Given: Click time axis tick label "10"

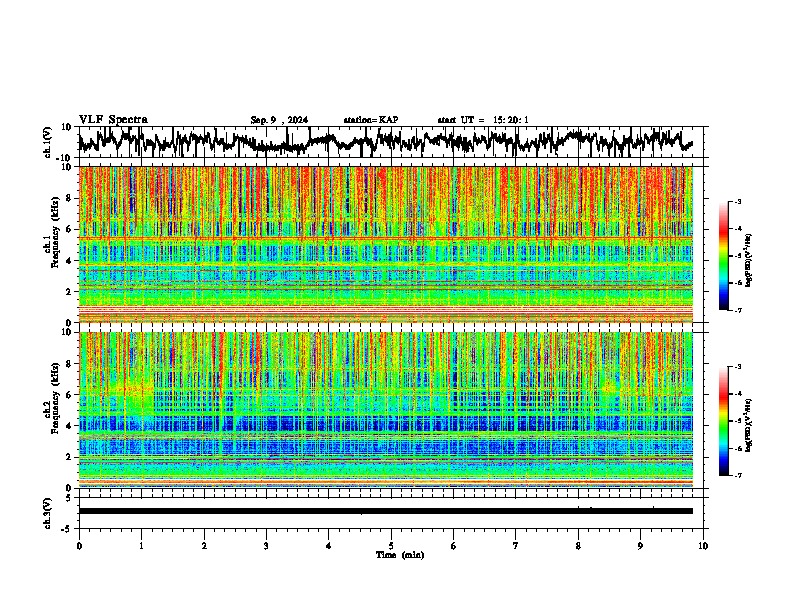Looking at the screenshot, I should click(x=703, y=546).
